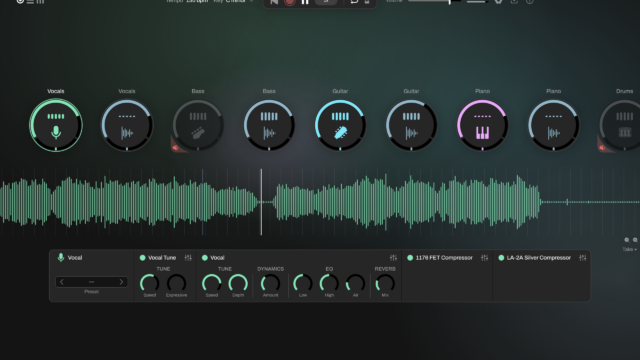Open Vocal Tune settings sliders icon
The width and height of the screenshot is (640, 360).
point(188,258)
